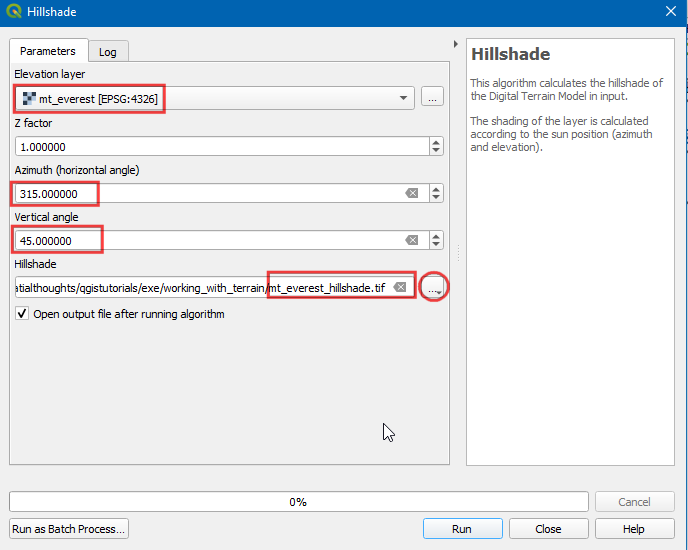Click the 0% progress bar

click(x=298, y=502)
